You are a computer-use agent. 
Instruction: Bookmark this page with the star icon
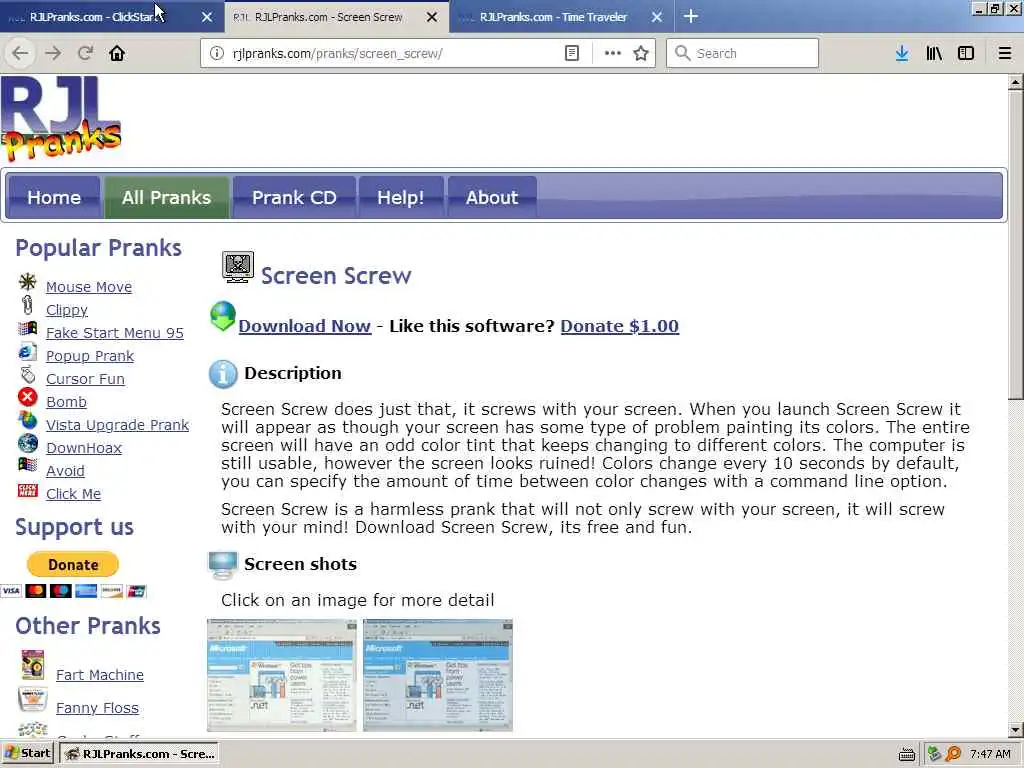click(x=641, y=53)
